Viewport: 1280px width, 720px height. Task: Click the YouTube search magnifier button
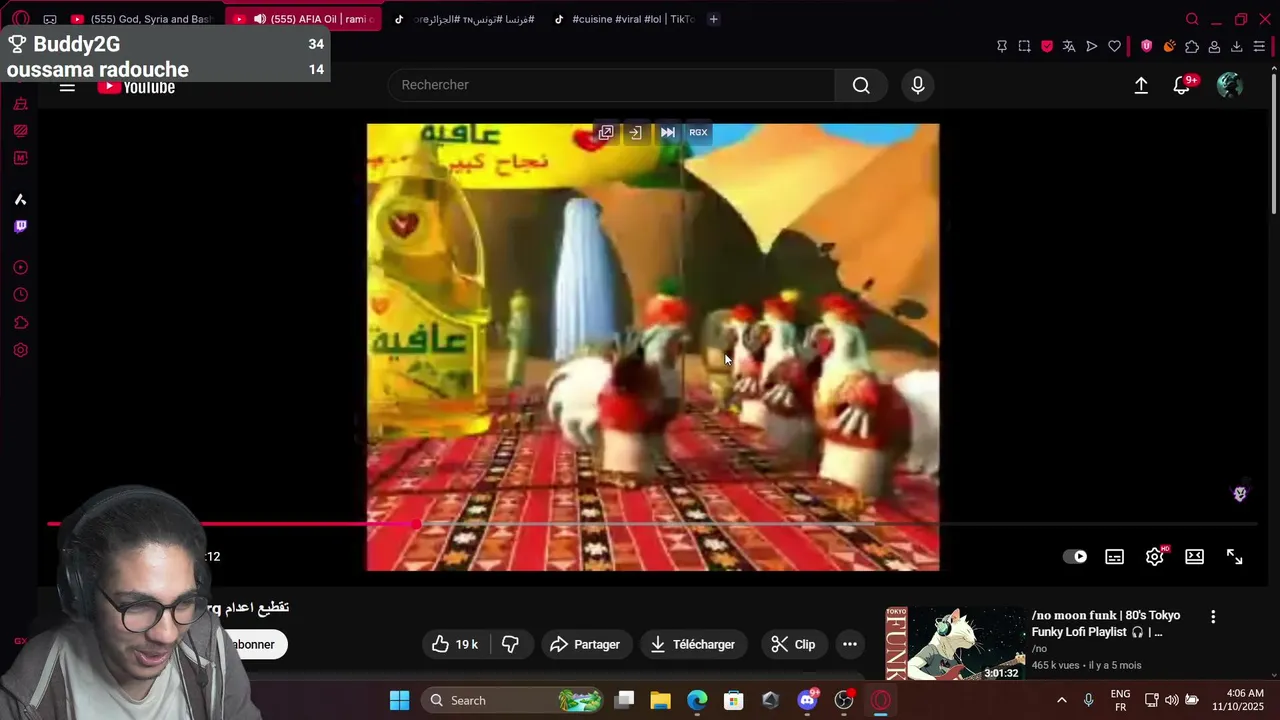[861, 85]
